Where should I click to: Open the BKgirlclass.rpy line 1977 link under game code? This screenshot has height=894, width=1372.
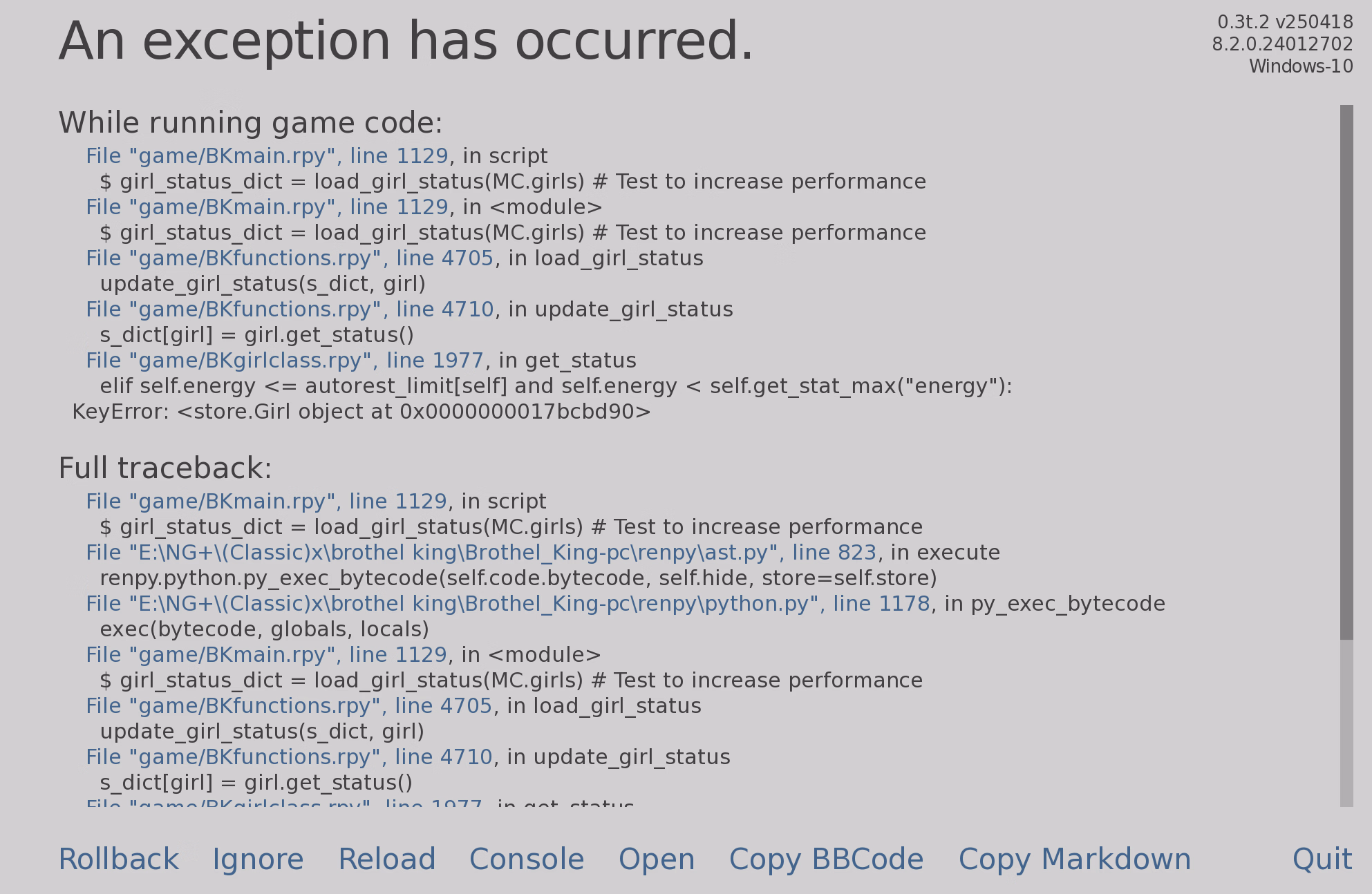[x=284, y=361]
